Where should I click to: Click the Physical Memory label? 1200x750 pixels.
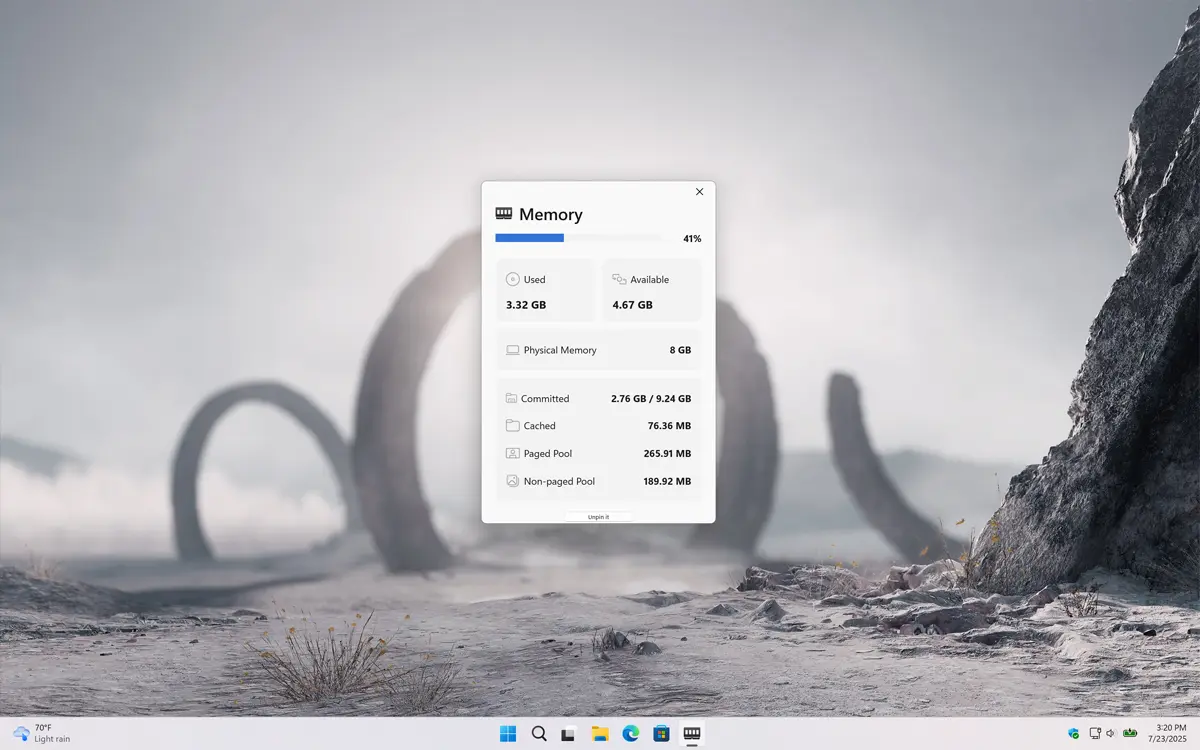(x=560, y=350)
